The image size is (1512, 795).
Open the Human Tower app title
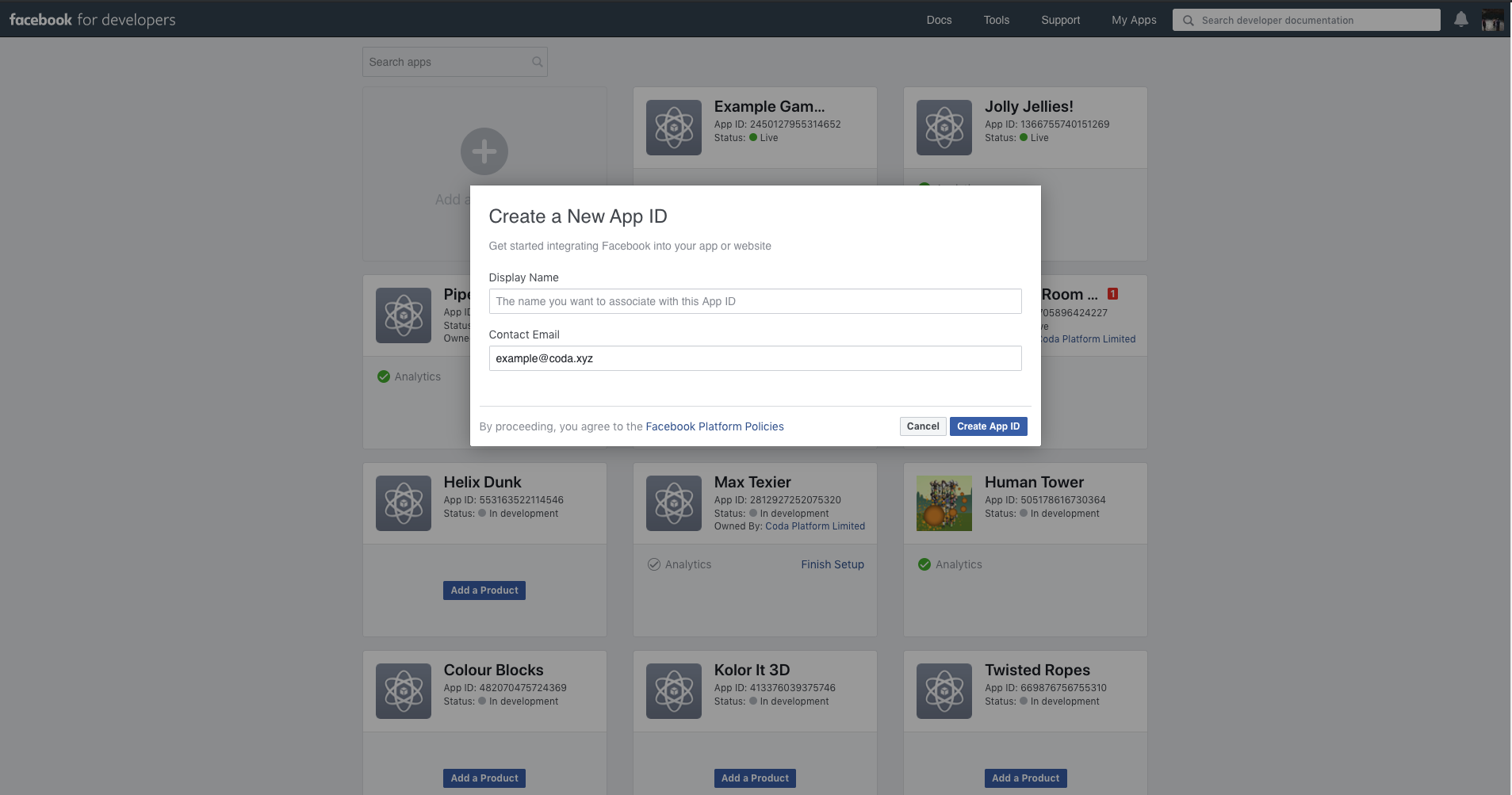[x=1034, y=482]
